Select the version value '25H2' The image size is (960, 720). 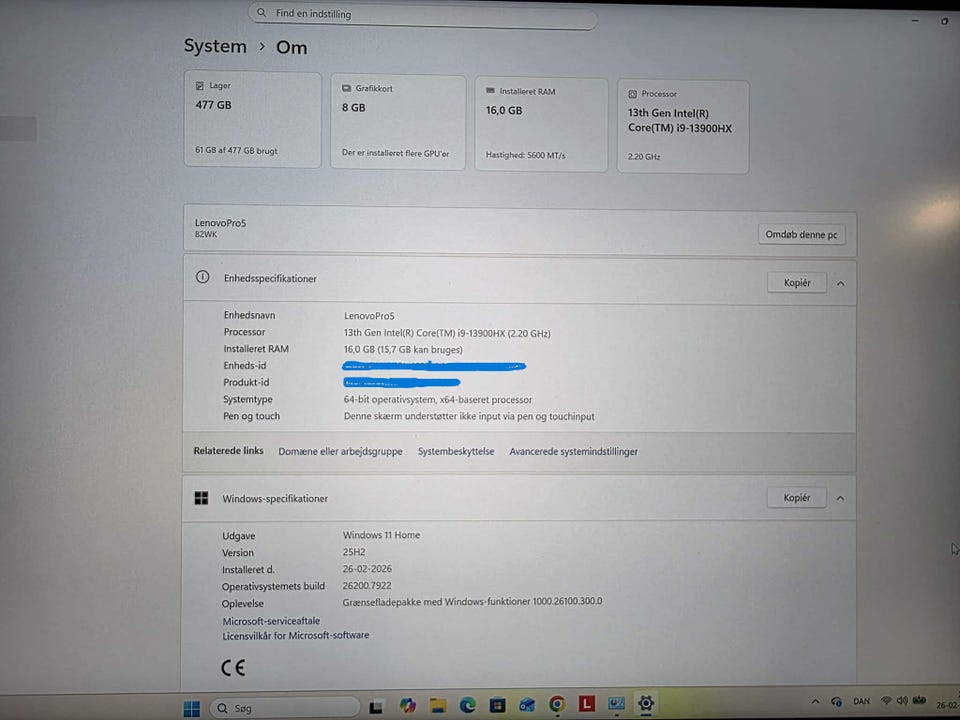pyautogui.click(x=354, y=552)
